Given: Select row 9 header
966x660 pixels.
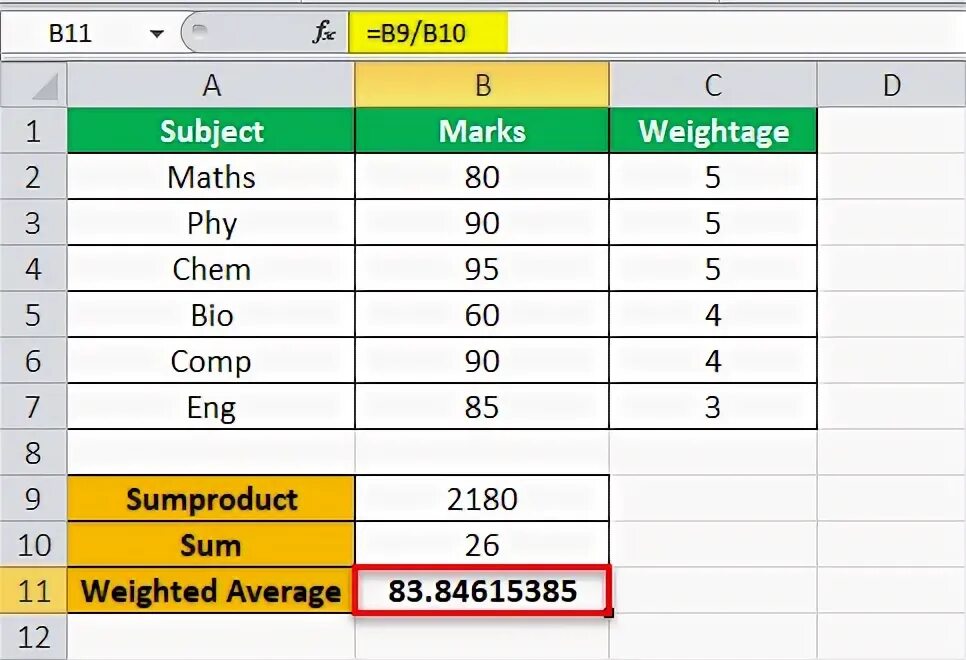Looking at the screenshot, I should [33, 499].
